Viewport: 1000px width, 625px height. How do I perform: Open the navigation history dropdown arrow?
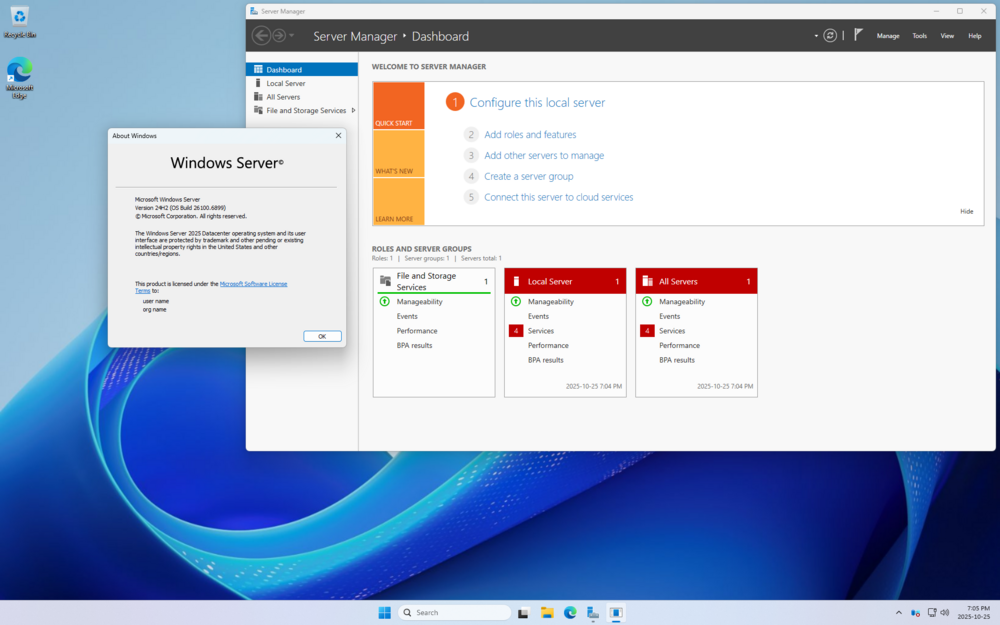[292, 36]
